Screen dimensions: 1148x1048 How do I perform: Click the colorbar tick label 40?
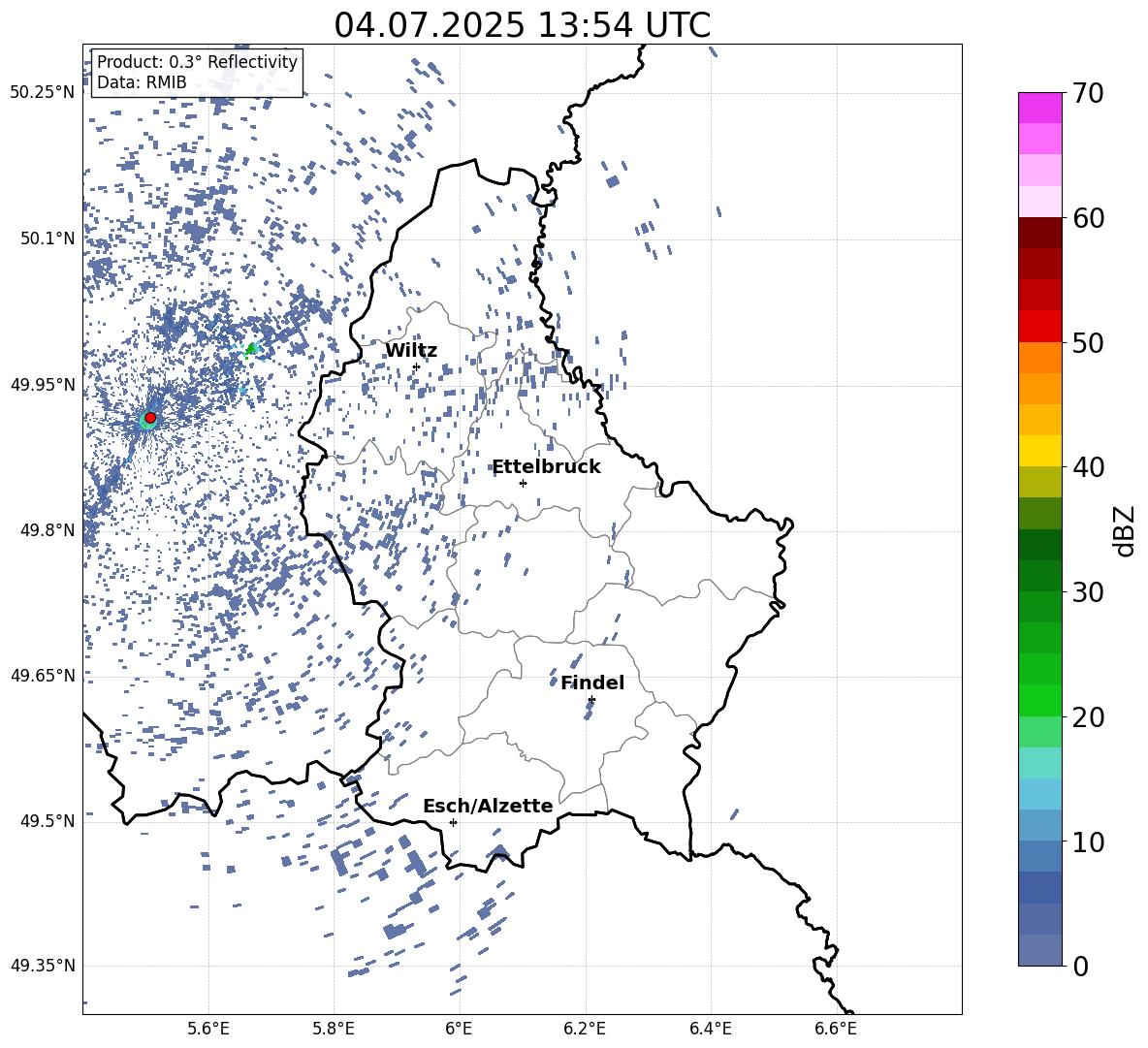[x=1088, y=467]
